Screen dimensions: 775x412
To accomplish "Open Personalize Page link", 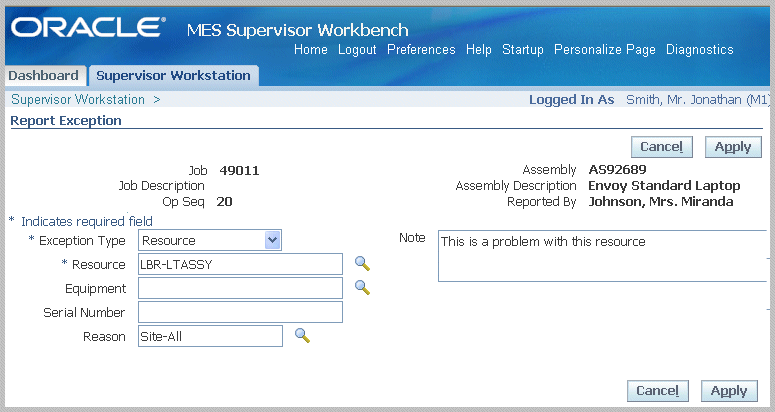I will pyautogui.click(x=604, y=49).
